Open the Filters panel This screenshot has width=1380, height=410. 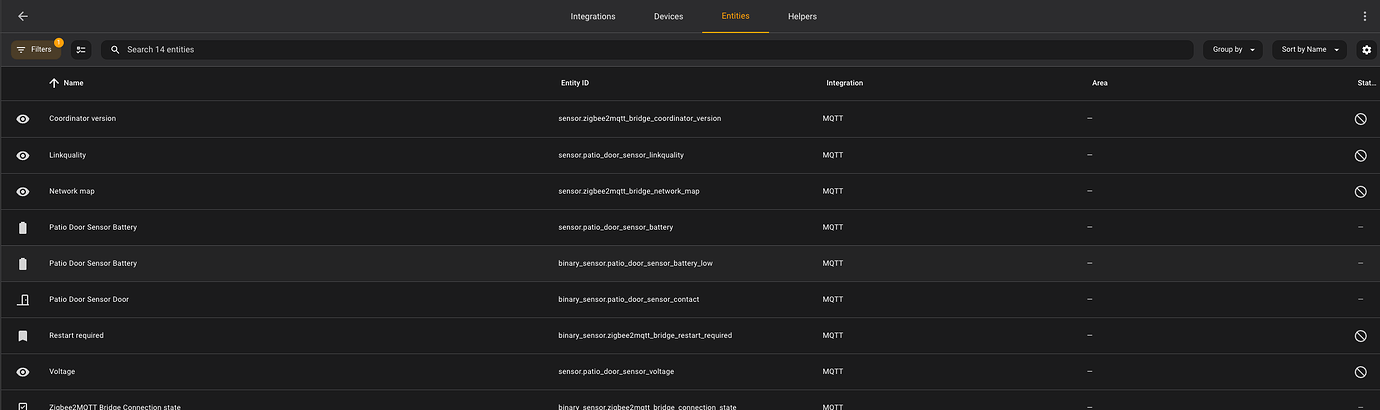tap(35, 49)
